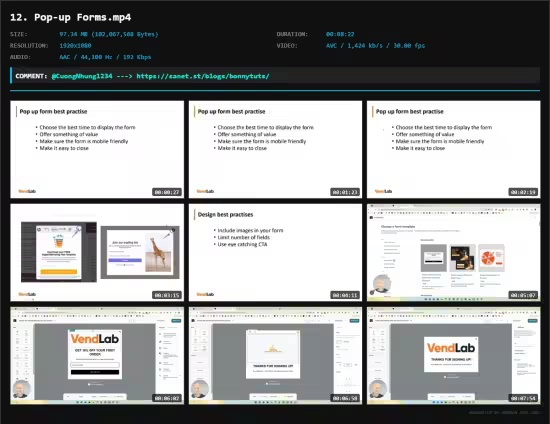Open the sanet.st/blogs/bonnytuts link in comment
The height and width of the screenshot is (424, 550).
click(x=203, y=76)
